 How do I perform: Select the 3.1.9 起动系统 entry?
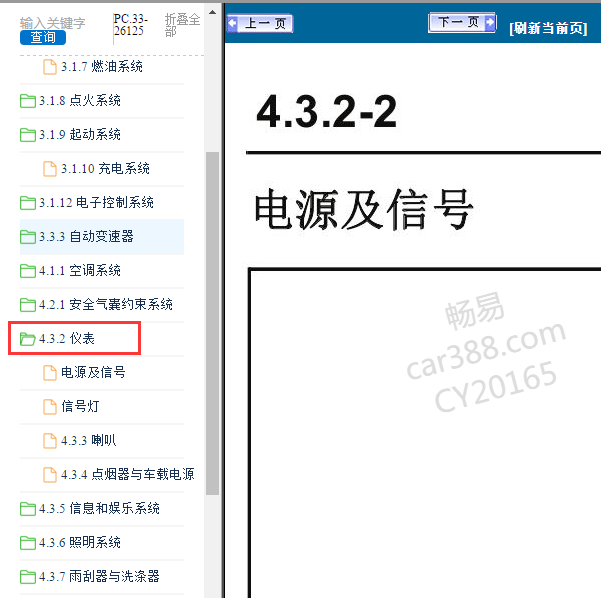click(80, 135)
